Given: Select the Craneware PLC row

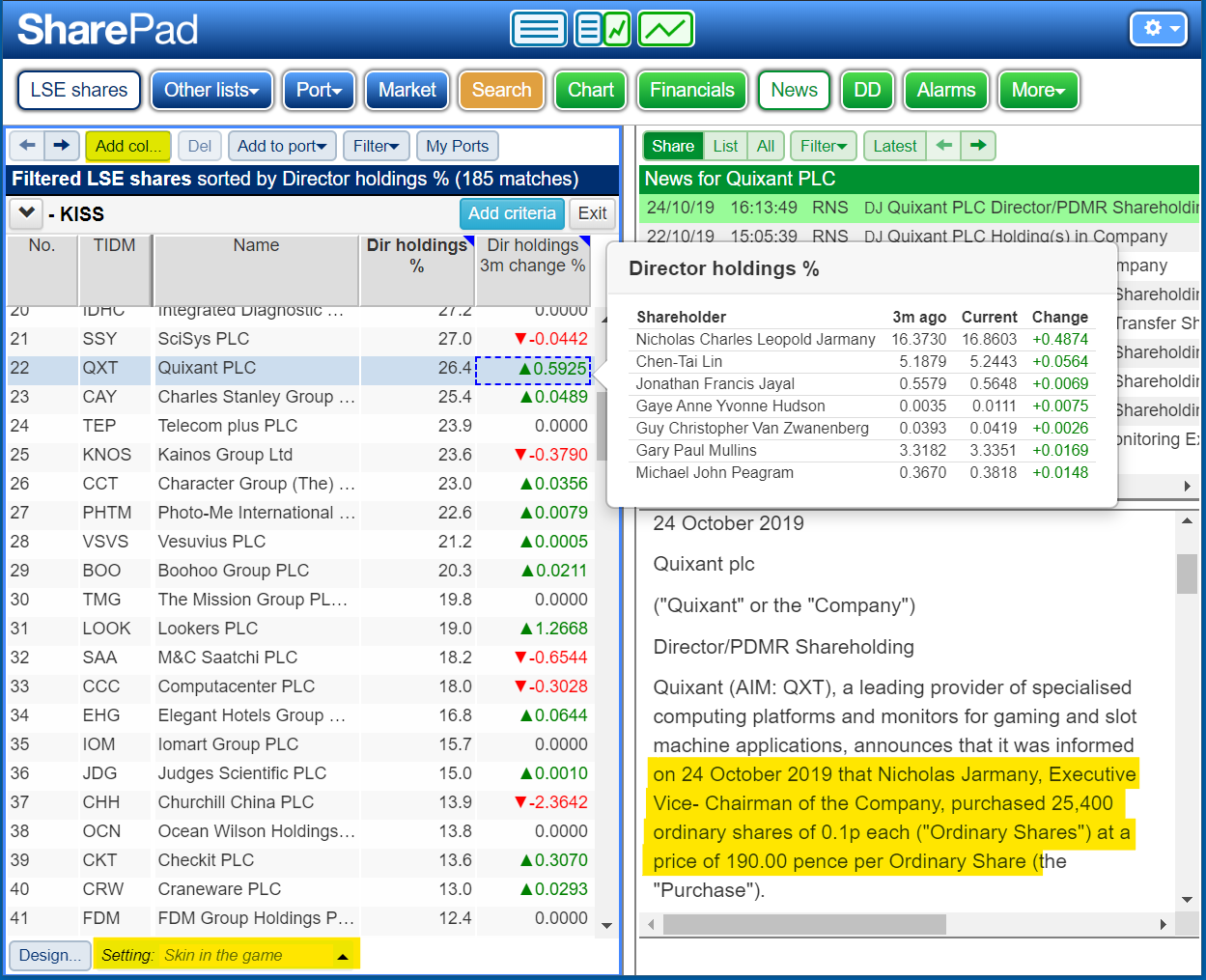Looking at the screenshot, I should point(299,889).
